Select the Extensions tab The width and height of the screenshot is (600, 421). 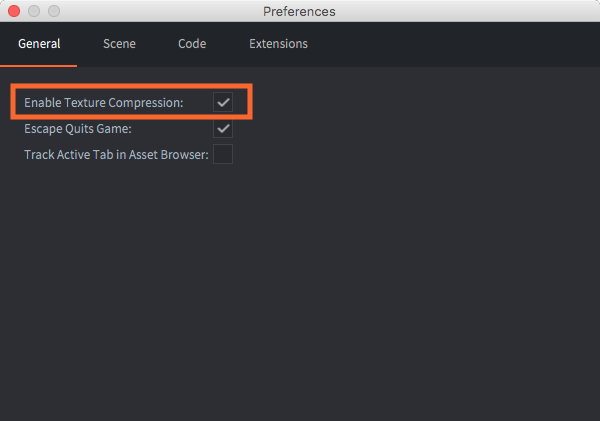(x=278, y=44)
